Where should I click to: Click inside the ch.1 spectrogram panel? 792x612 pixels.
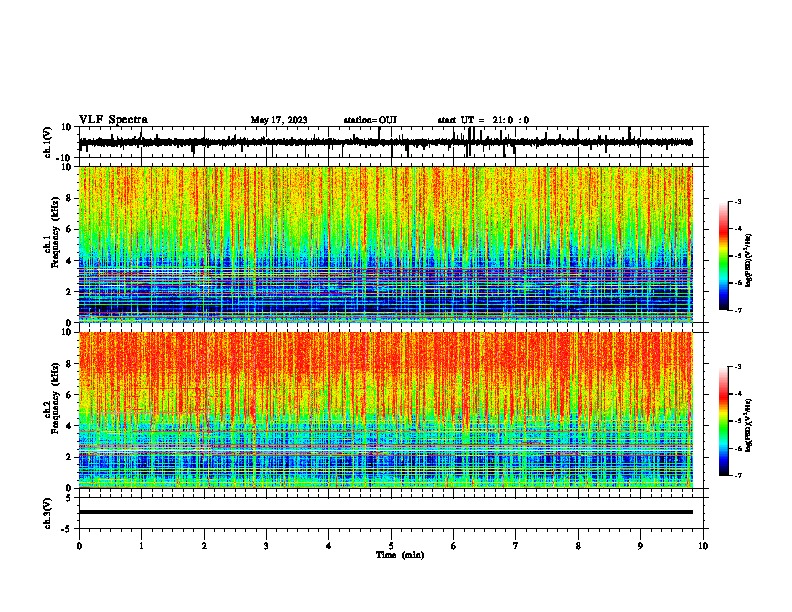[386, 244]
